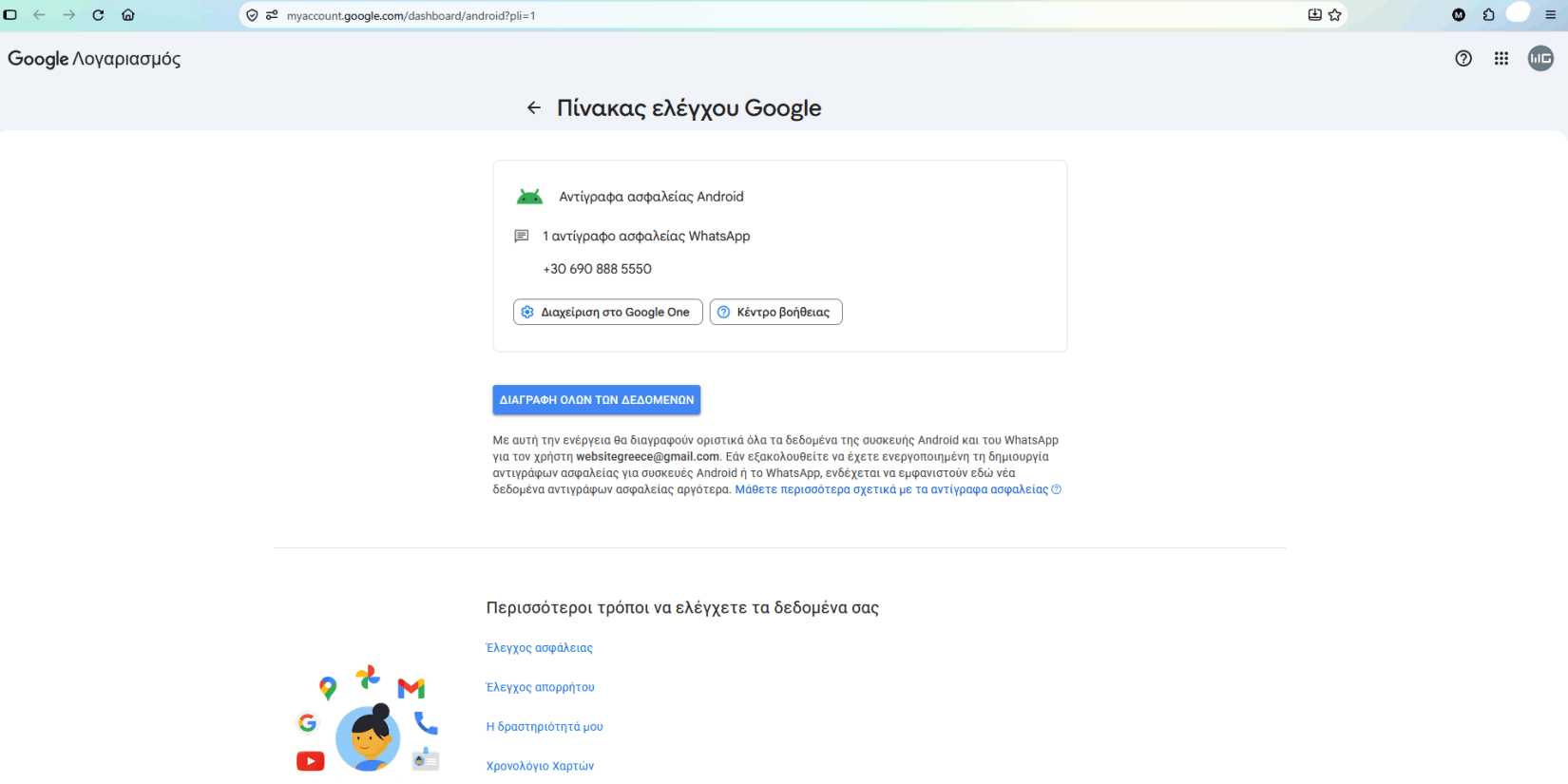The width and height of the screenshot is (1568, 784).
Task: Open the sidebar panel icon beside the back arrow
Action: coord(10,15)
